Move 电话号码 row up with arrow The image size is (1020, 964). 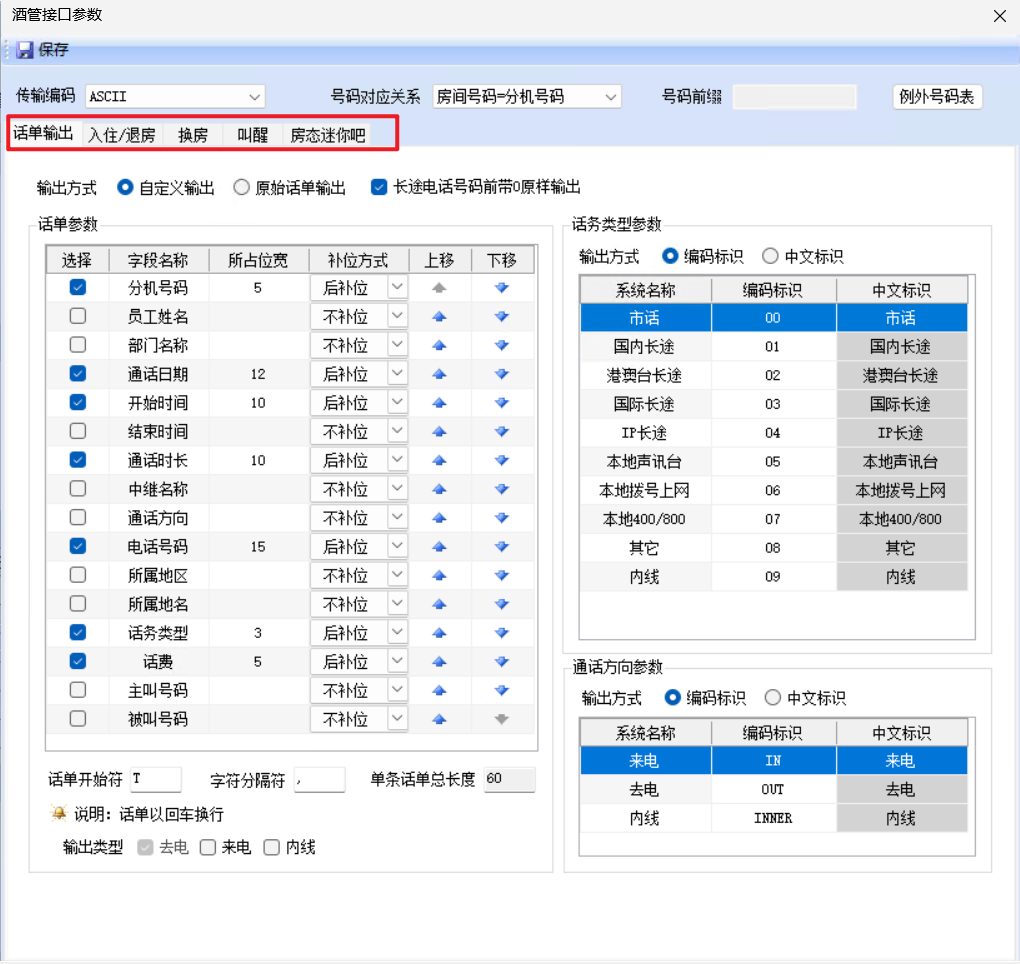pos(439,547)
